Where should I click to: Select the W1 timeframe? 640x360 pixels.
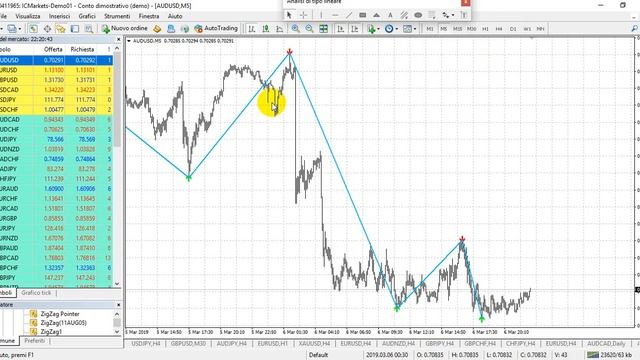[x=527, y=29]
